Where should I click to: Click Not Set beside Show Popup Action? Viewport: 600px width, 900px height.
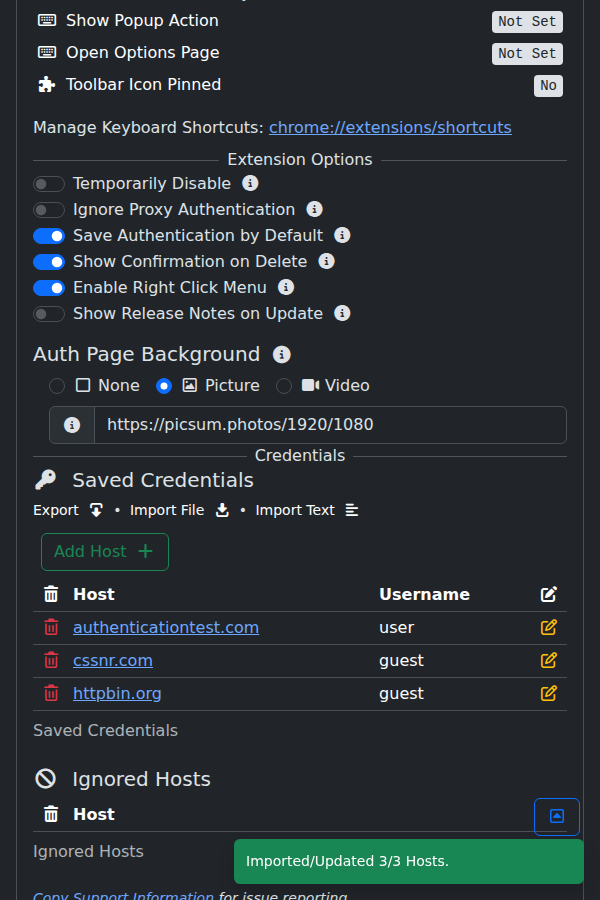tap(527, 21)
